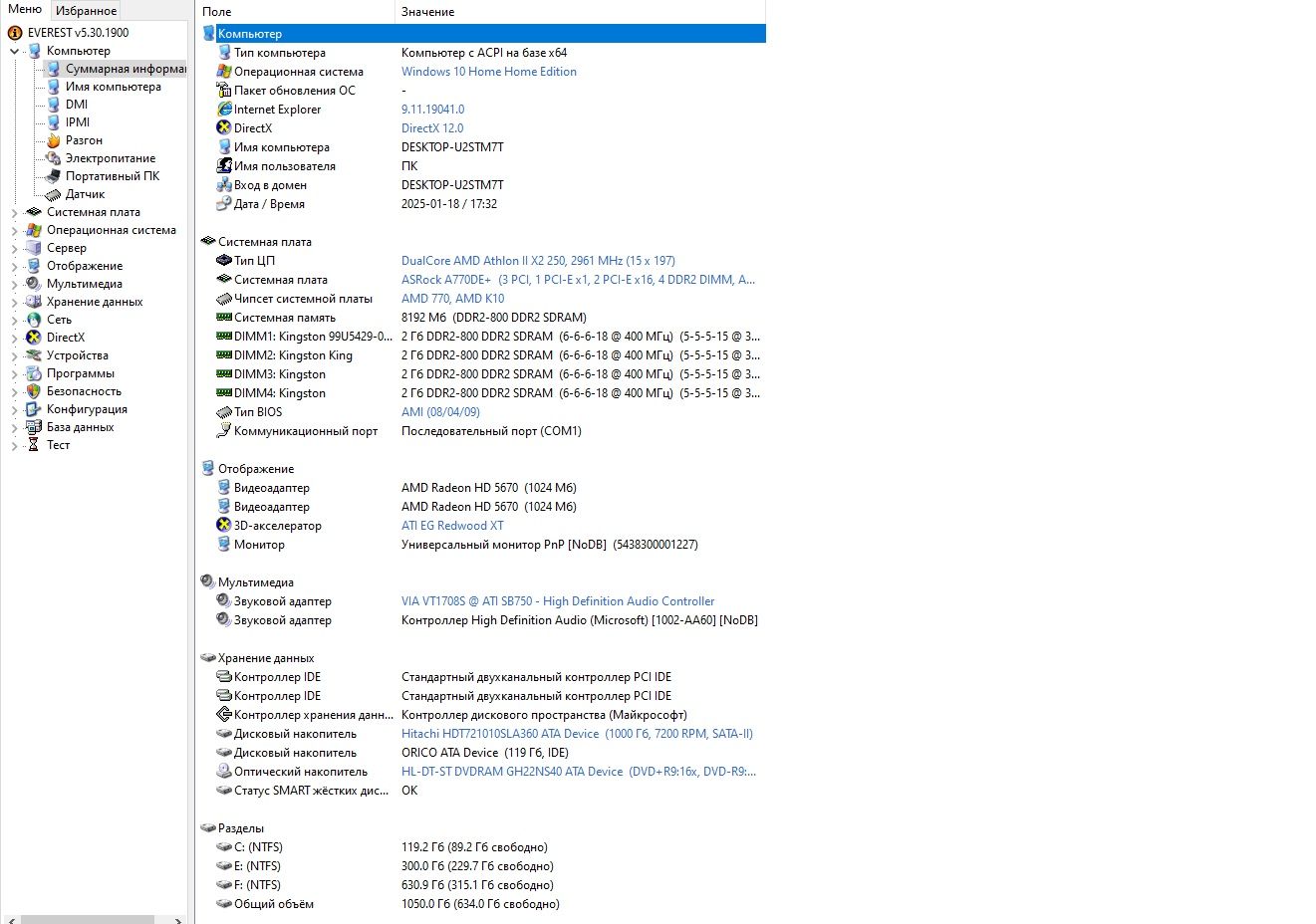1316x924 pixels.
Task: Expand the Операционная система tree node
Action: click(14, 230)
